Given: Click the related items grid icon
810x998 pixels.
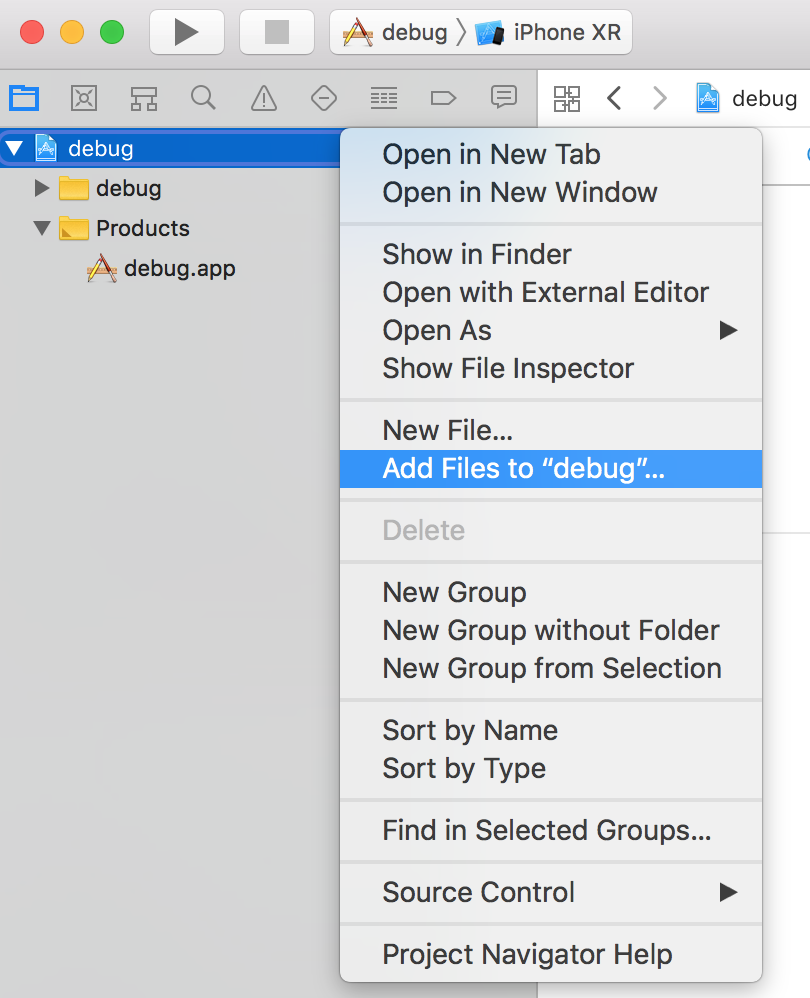Looking at the screenshot, I should point(567,98).
